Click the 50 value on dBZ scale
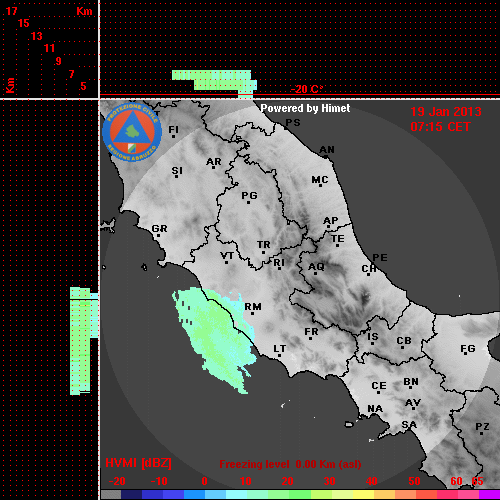Screen dimensions: 500x500 pos(414,481)
